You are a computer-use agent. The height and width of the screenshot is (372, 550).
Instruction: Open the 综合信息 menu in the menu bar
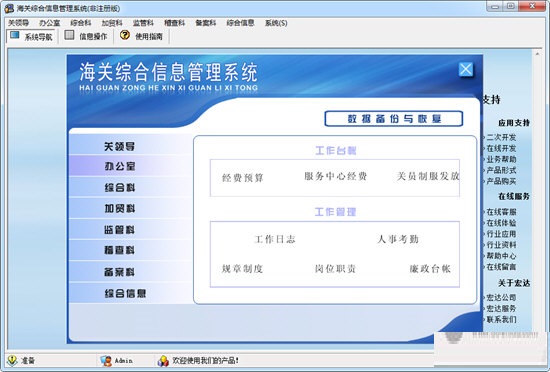point(240,23)
